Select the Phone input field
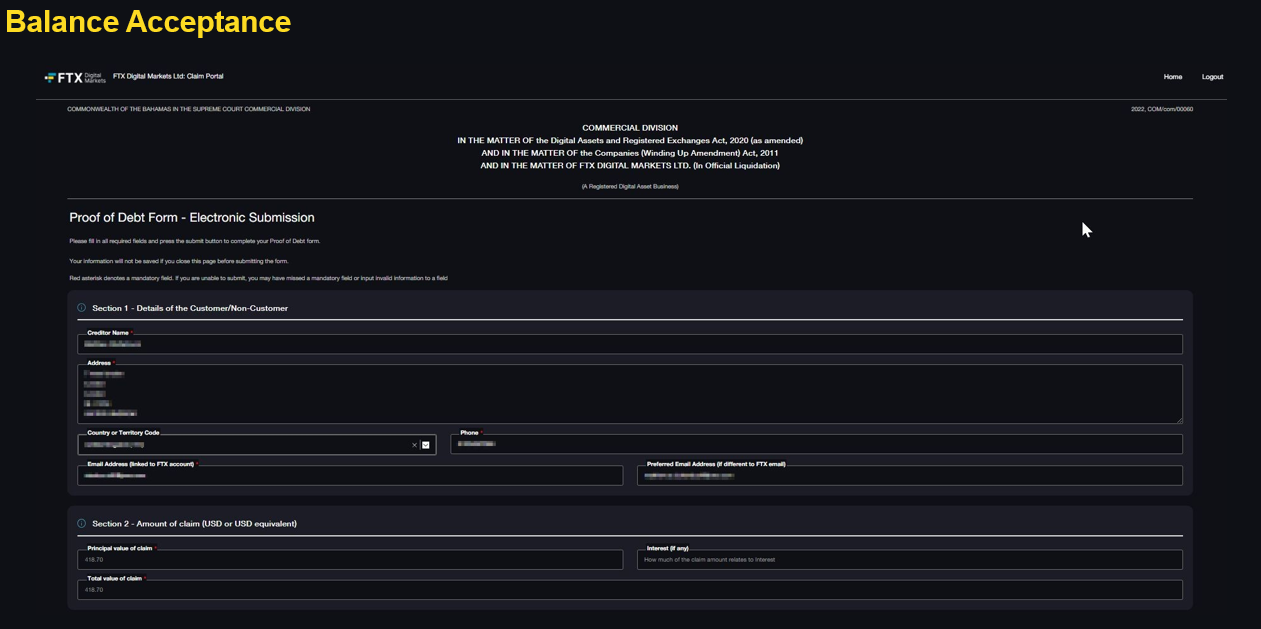The width and height of the screenshot is (1261, 629). point(815,445)
